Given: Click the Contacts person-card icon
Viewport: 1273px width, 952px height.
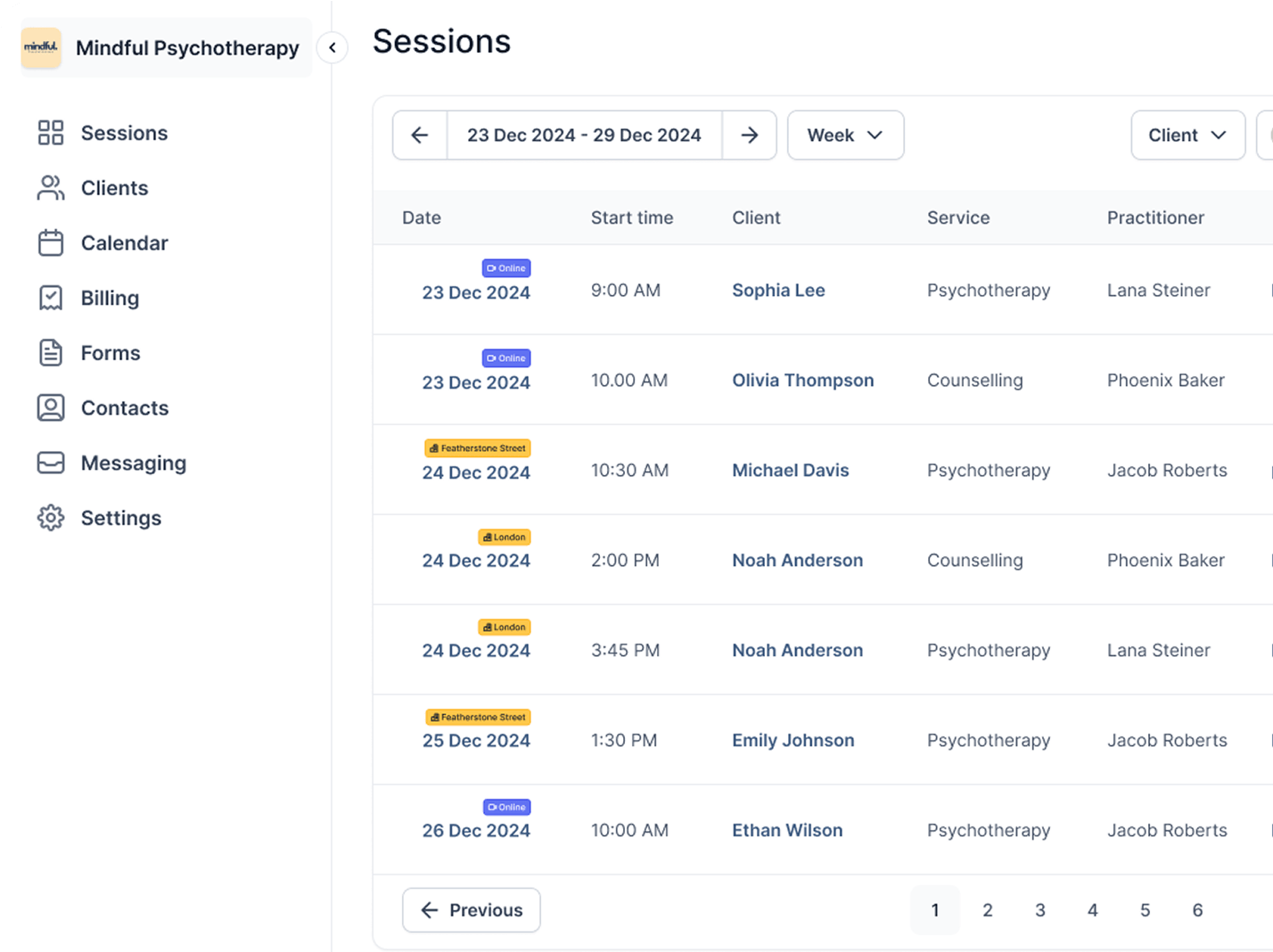Looking at the screenshot, I should [x=51, y=408].
